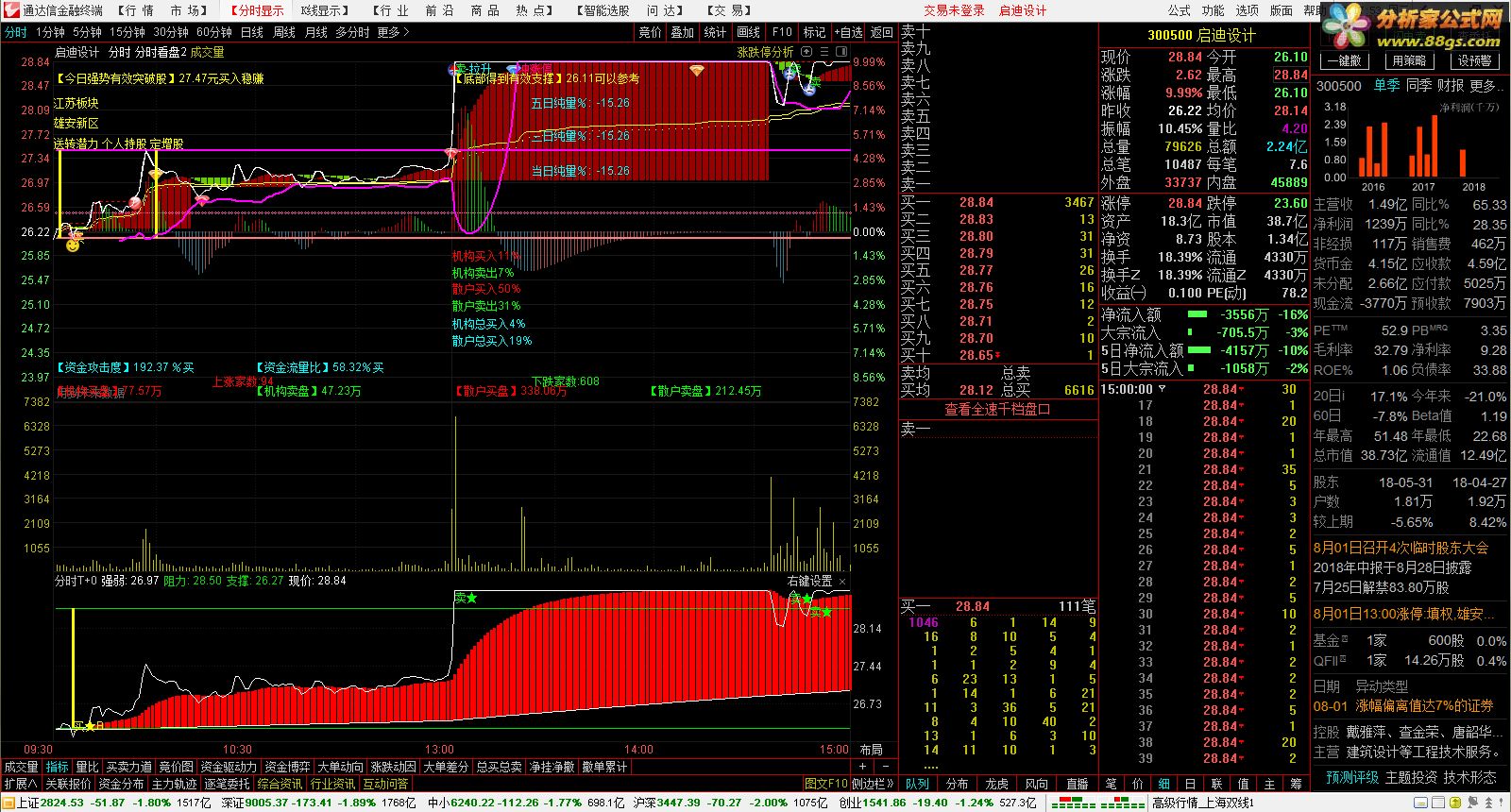The image size is (1511, 812).
Task: Click the 设预警 button
Action: click(1474, 60)
